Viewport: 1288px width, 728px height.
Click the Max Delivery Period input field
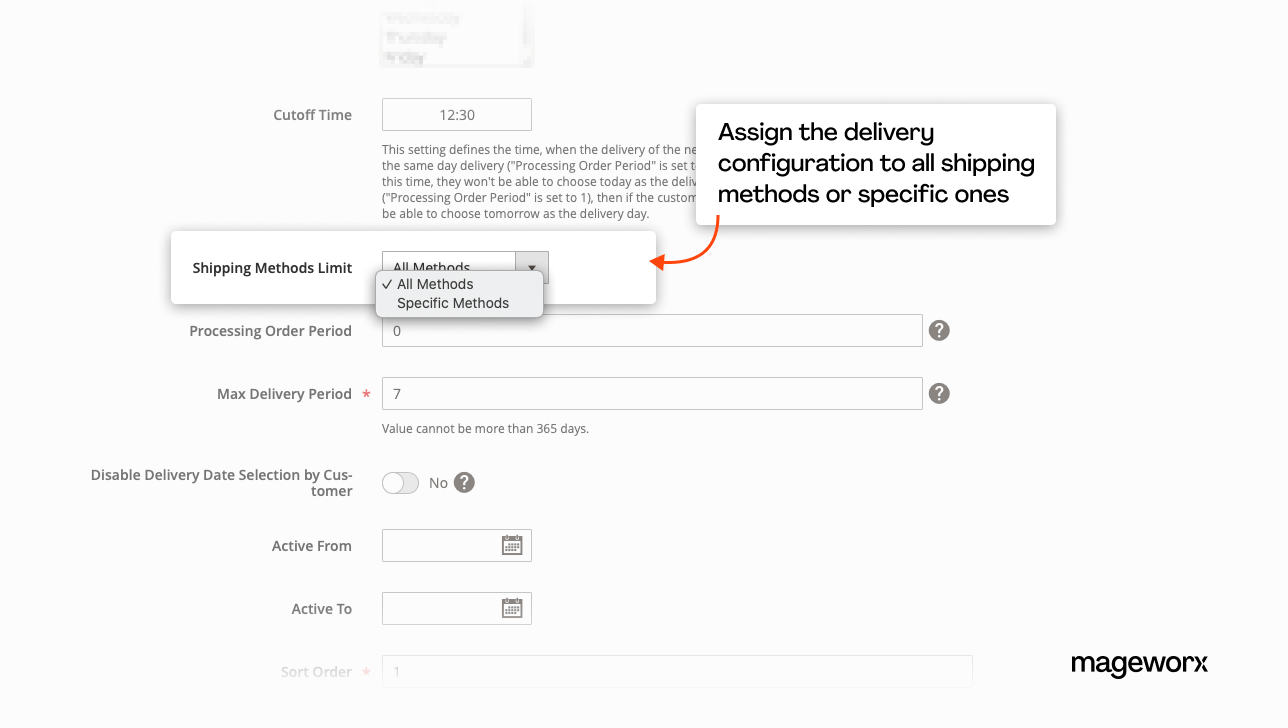652,394
